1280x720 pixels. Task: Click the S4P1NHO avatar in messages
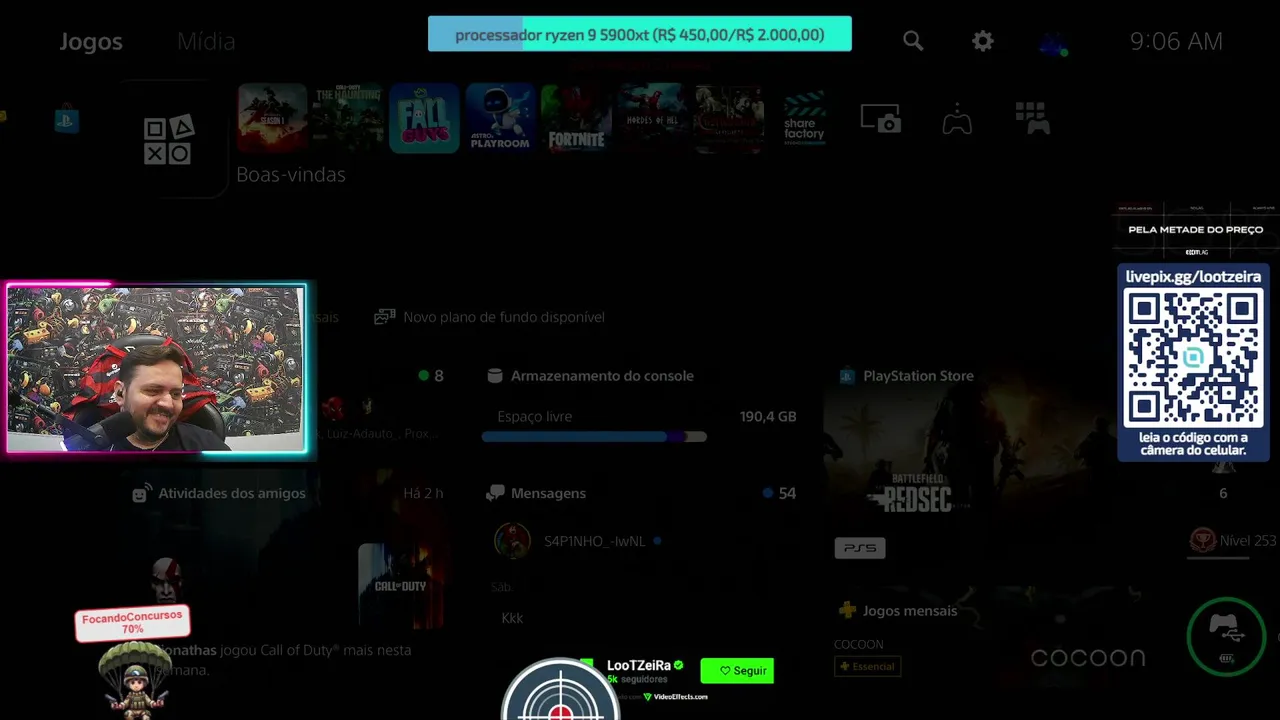[x=512, y=541]
